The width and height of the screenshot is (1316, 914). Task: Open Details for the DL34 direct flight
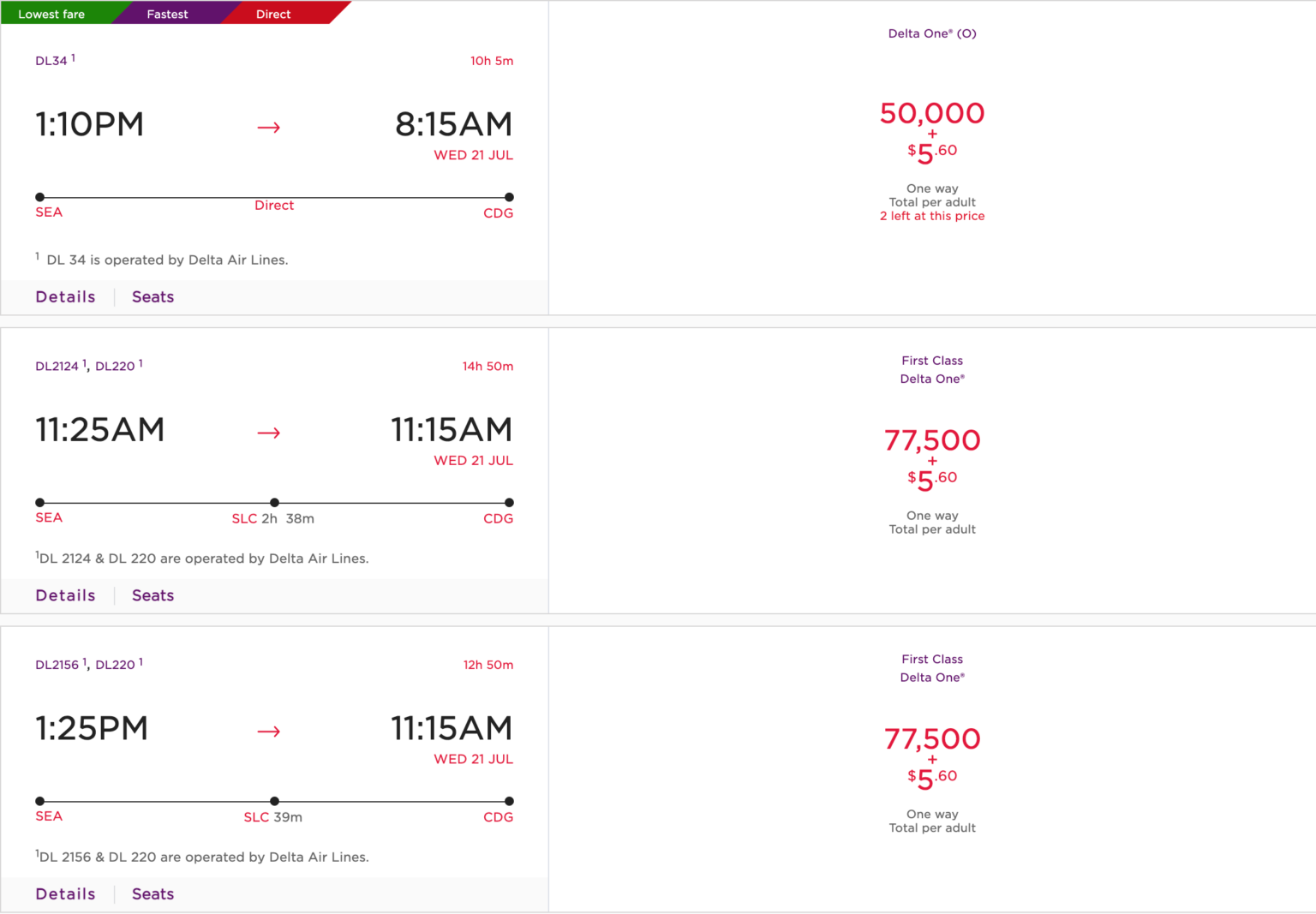coord(65,296)
